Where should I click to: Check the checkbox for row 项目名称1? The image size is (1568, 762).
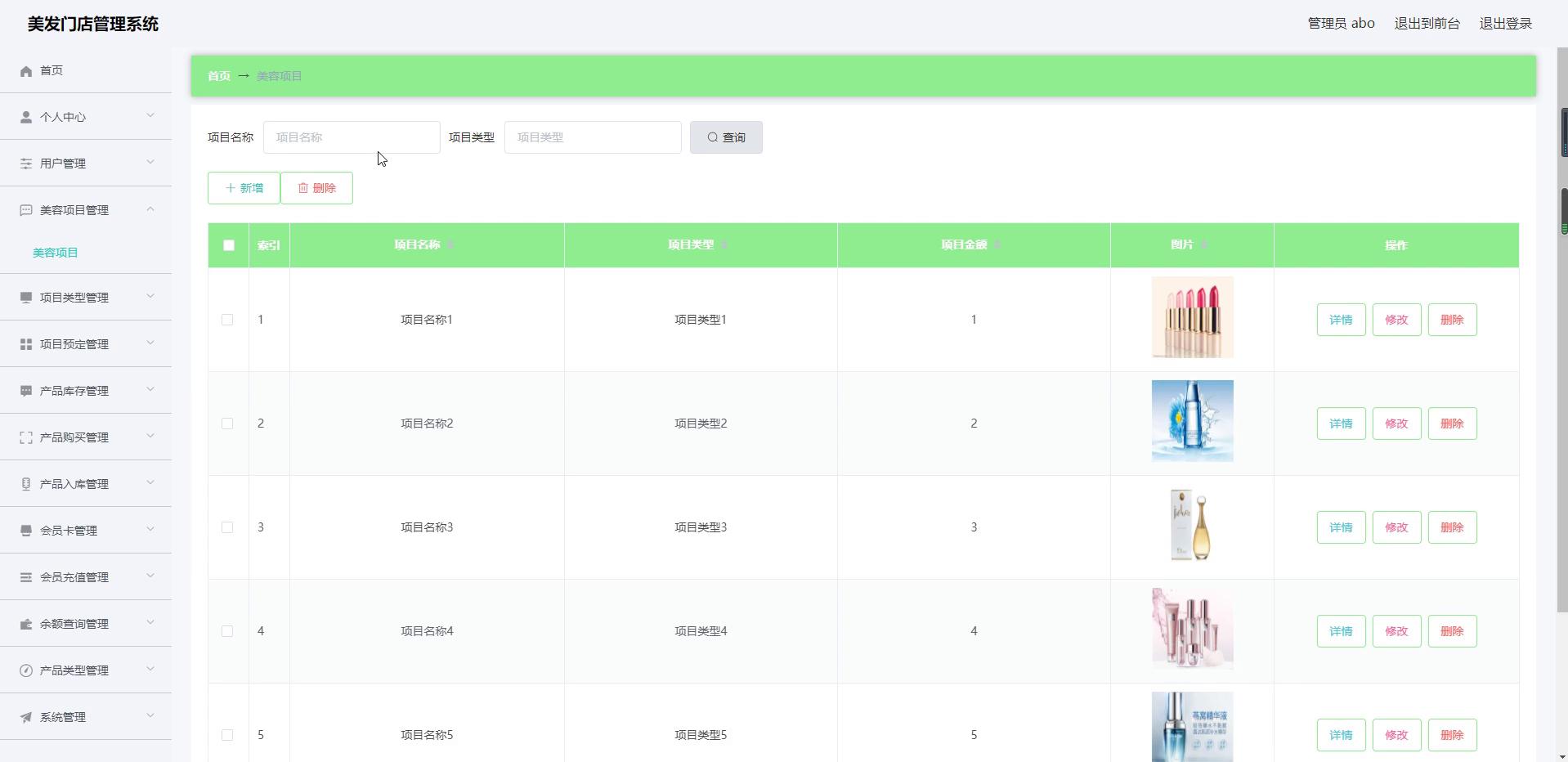[x=227, y=320]
